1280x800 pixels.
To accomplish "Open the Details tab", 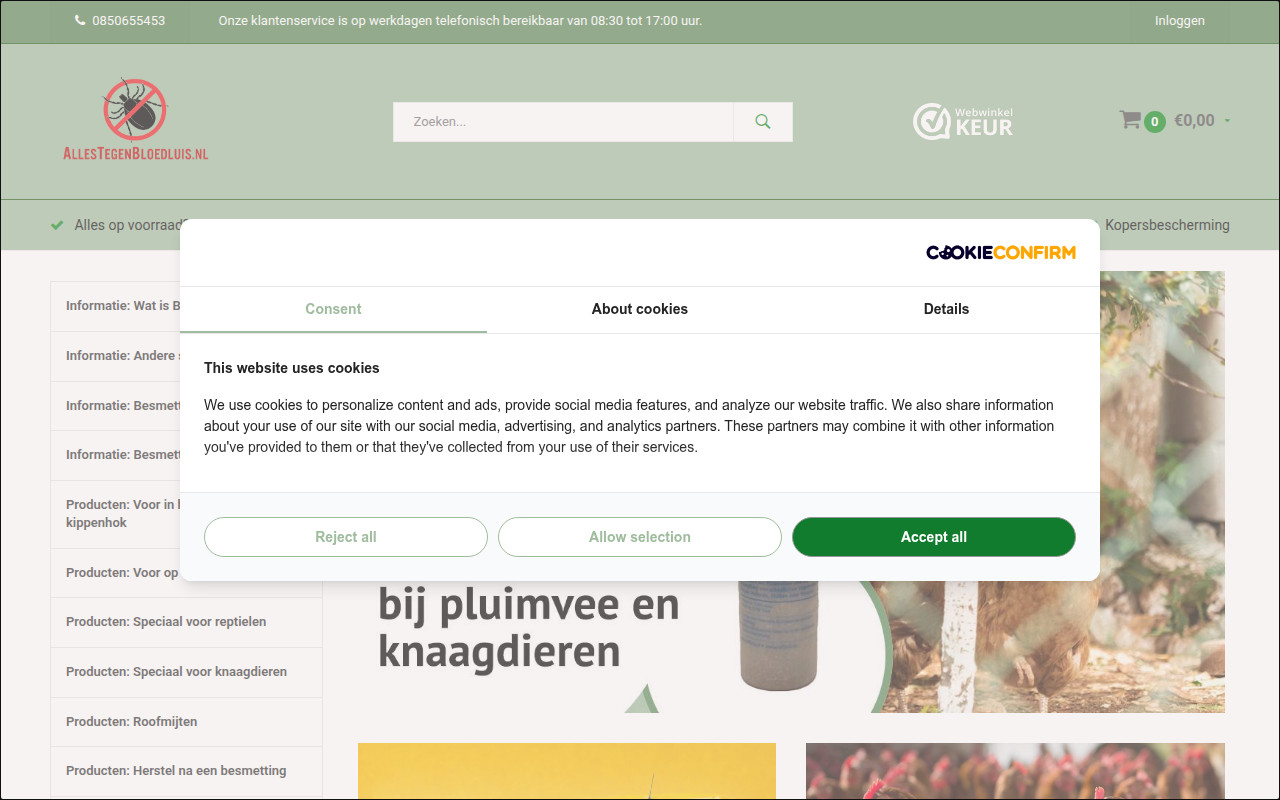I will click(x=946, y=309).
